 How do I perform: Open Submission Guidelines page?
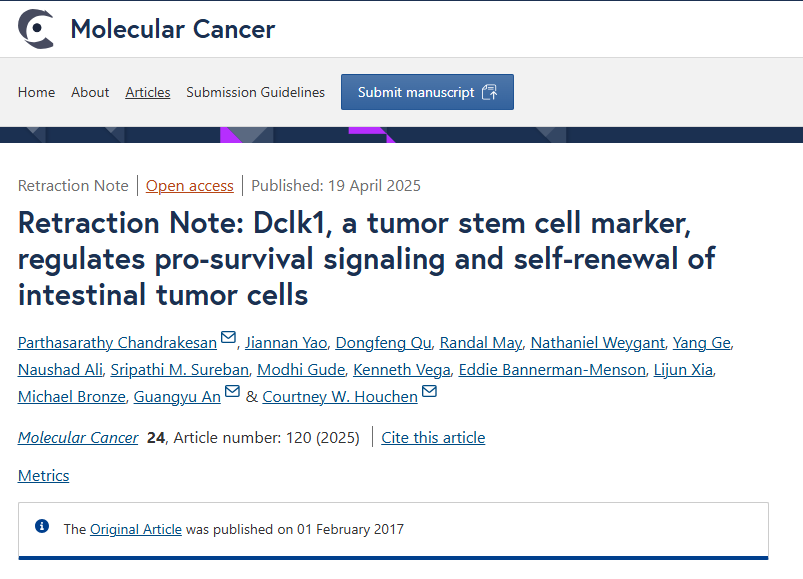click(x=256, y=92)
